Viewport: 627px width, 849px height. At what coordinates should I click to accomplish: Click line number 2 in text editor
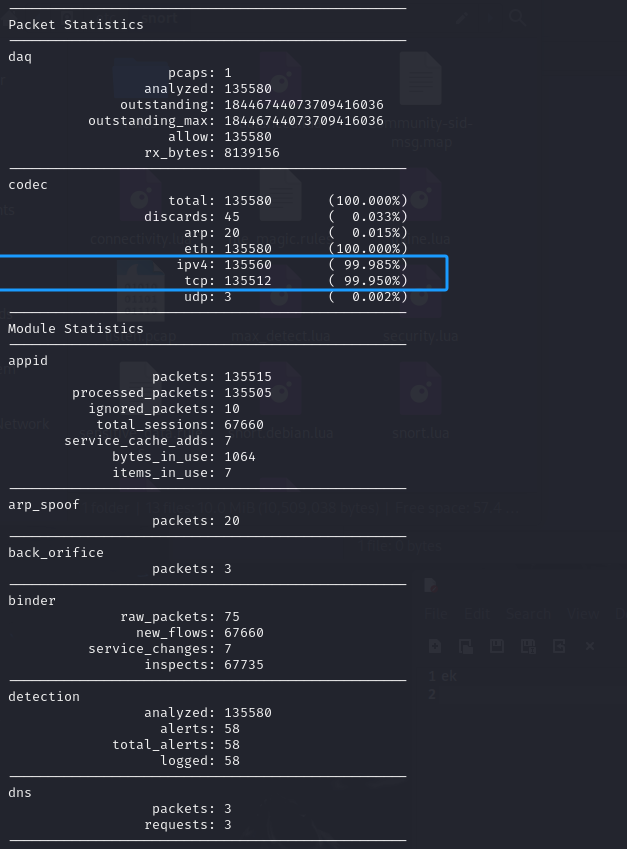(x=432, y=694)
